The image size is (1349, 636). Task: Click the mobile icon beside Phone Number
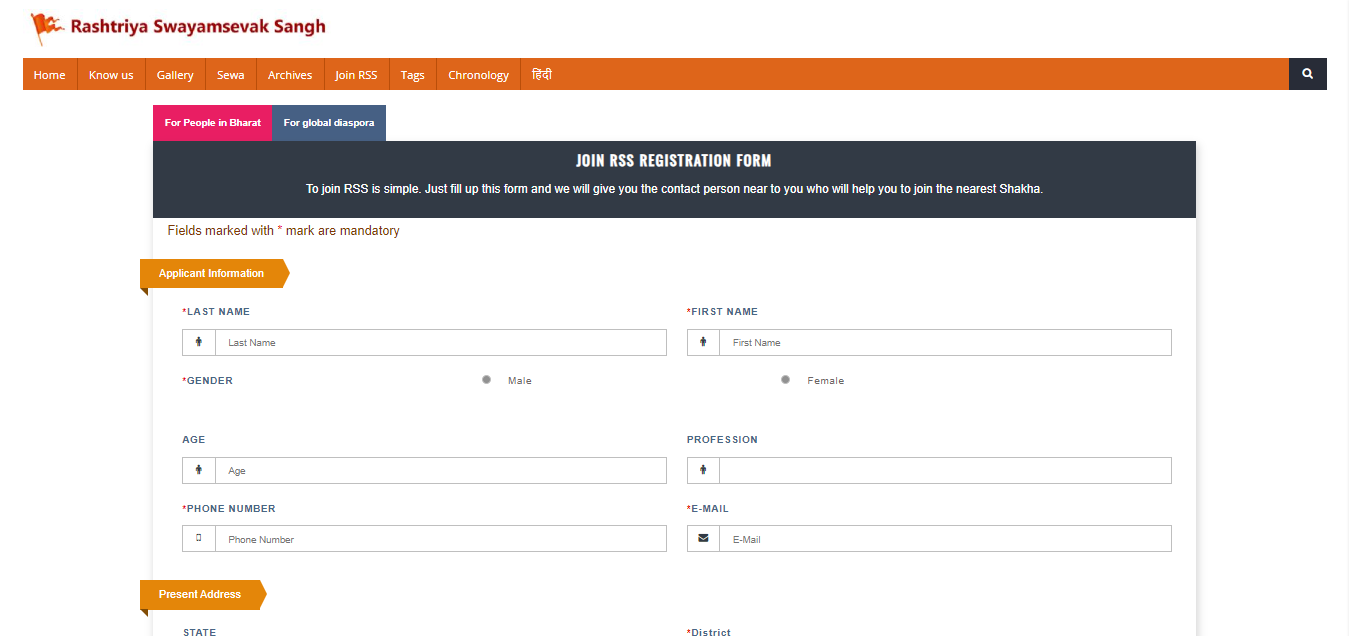point(199,538)
